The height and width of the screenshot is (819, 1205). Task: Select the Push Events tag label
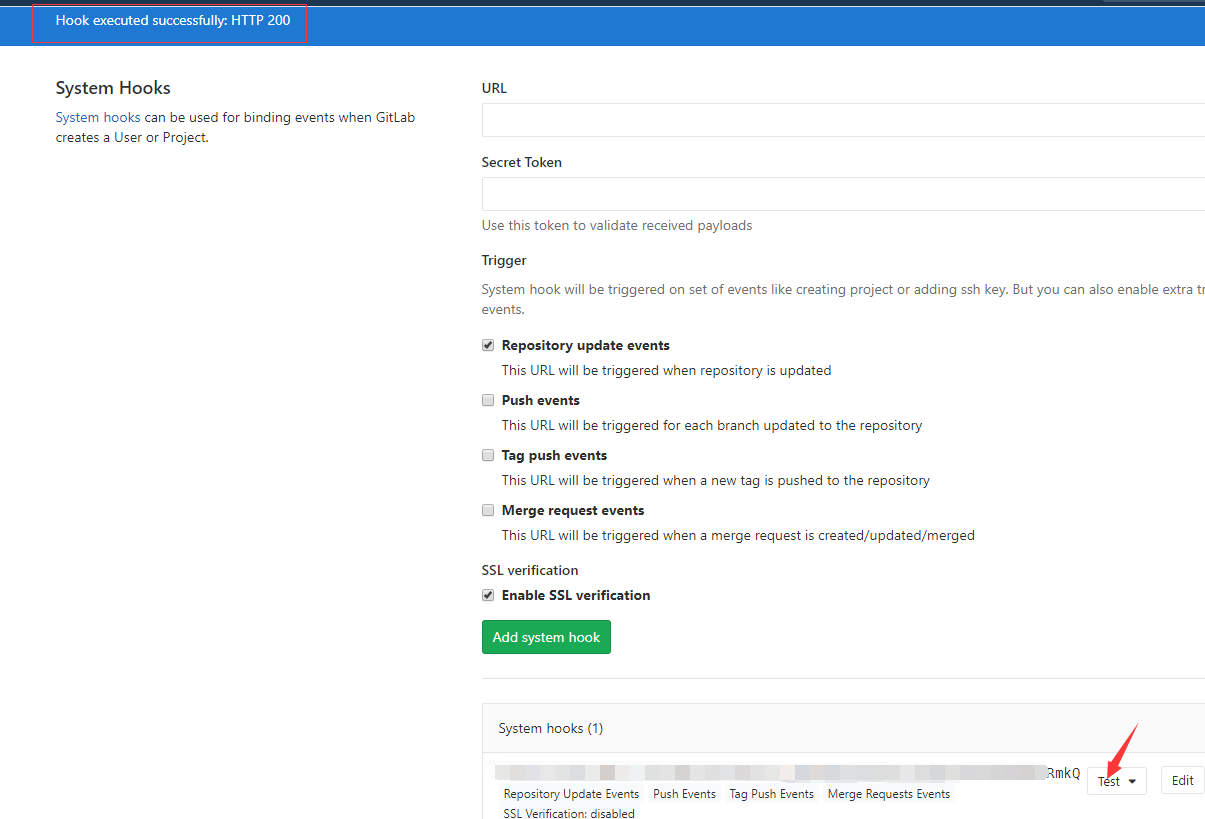click(684, 793)
